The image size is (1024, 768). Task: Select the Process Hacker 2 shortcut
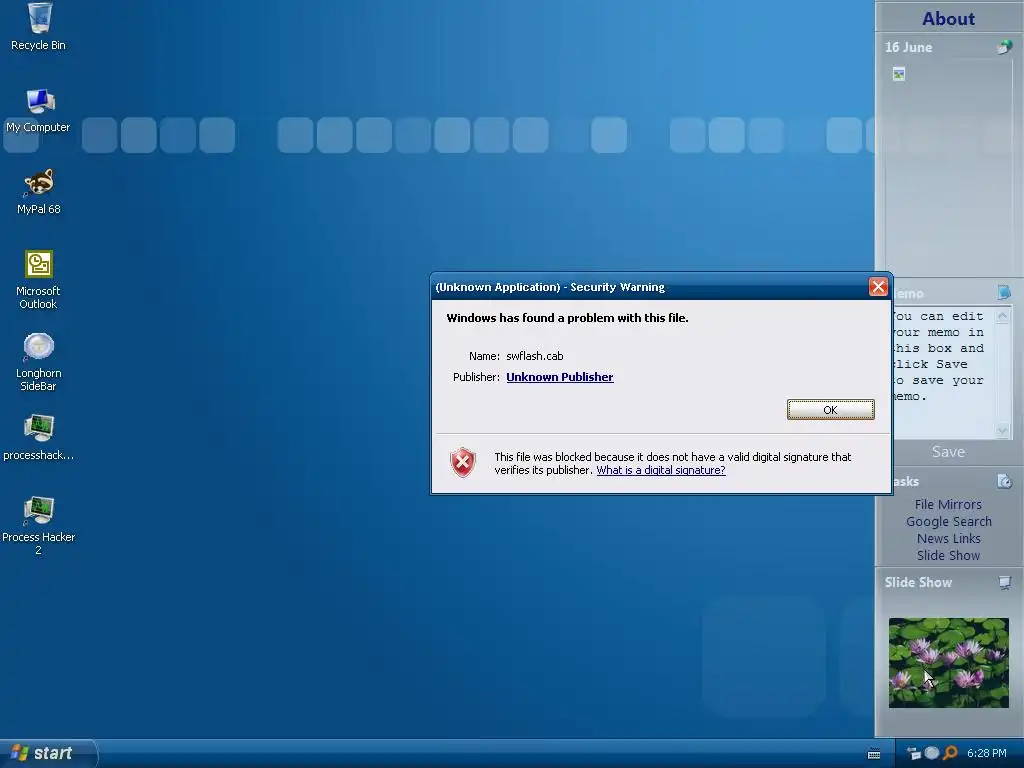tap(39, 526)
